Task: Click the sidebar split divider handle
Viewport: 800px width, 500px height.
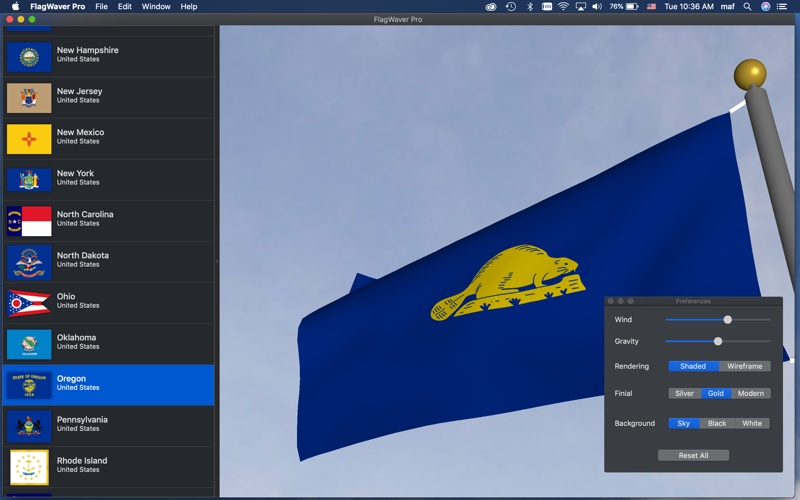Action: click(x=217, y=261)
